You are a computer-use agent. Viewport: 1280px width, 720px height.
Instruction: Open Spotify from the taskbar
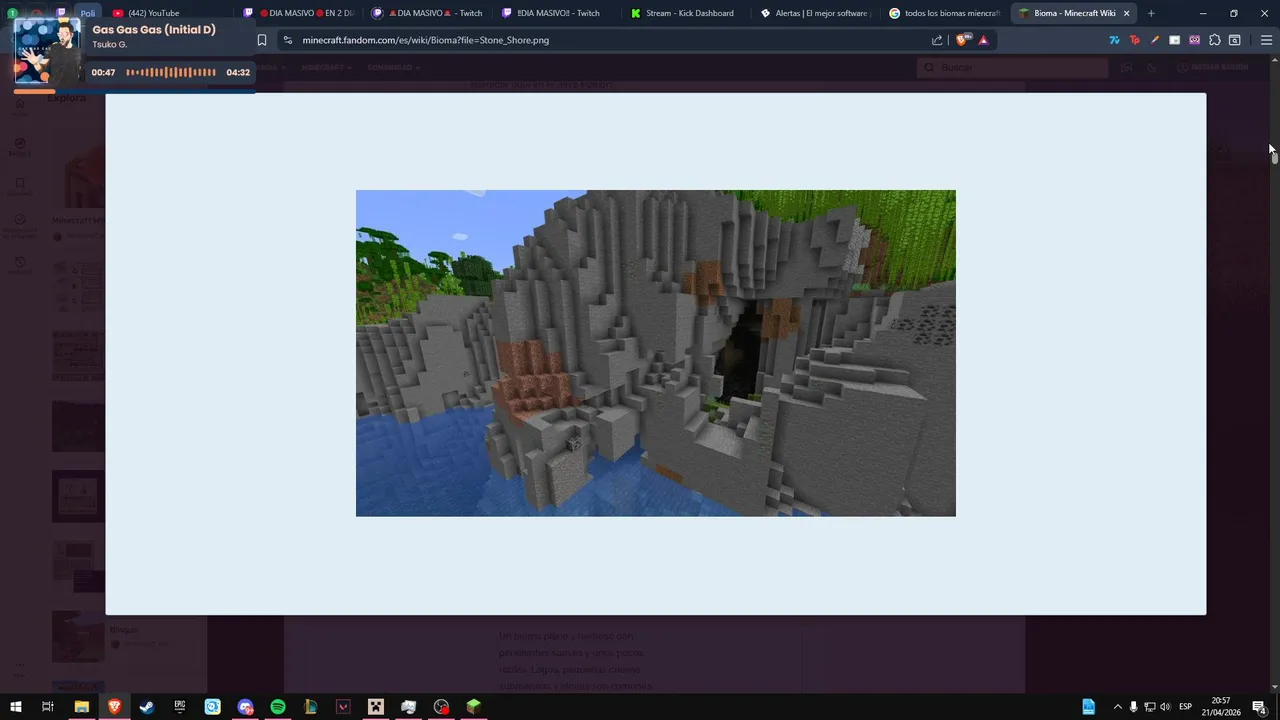(x=278, y=707)
